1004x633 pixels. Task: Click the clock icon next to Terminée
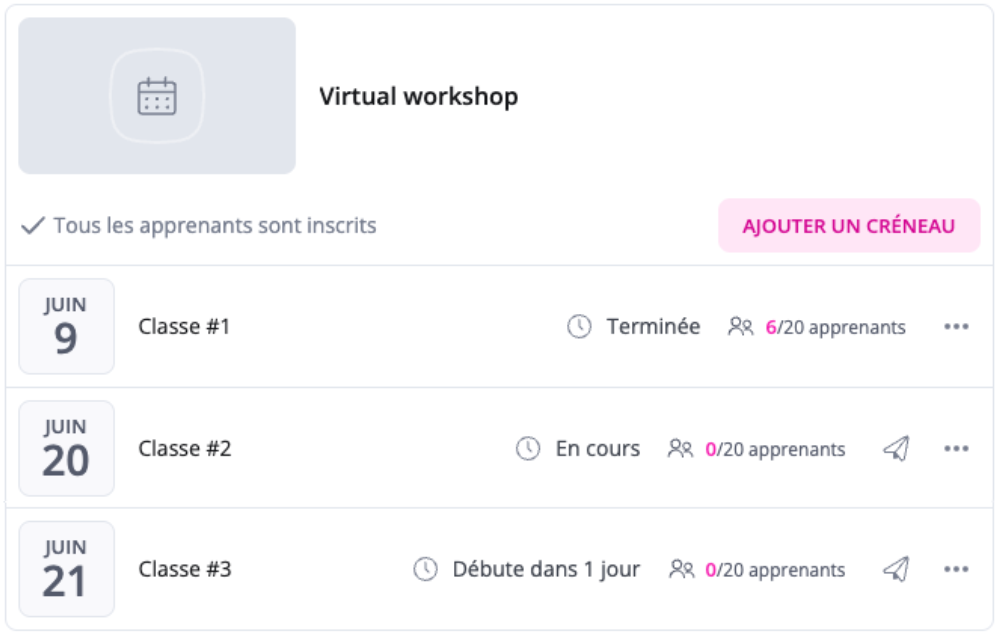[x=579, y=326]
